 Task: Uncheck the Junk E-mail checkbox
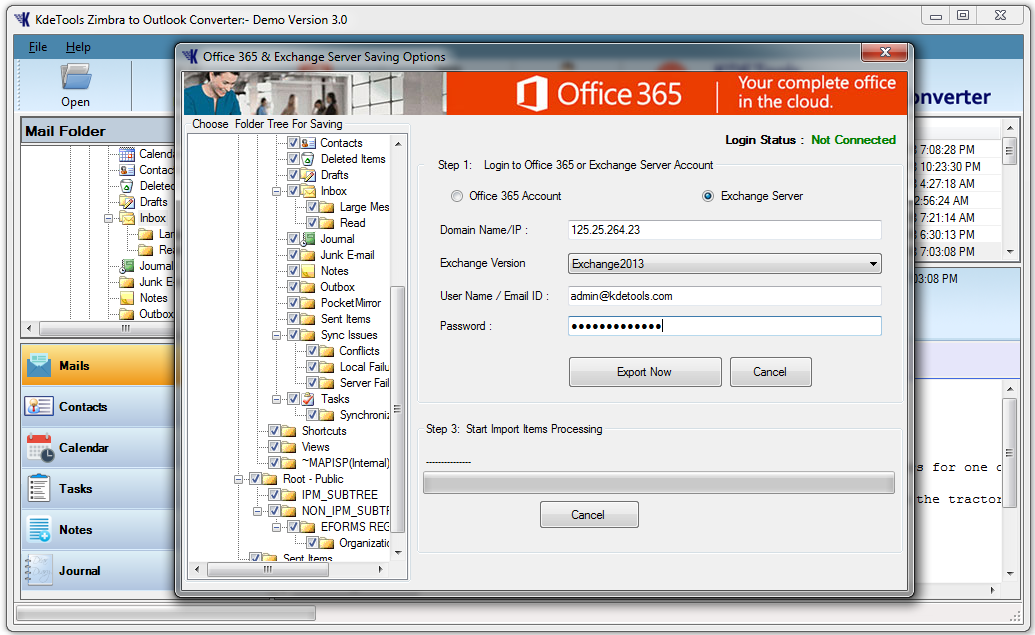294,255
